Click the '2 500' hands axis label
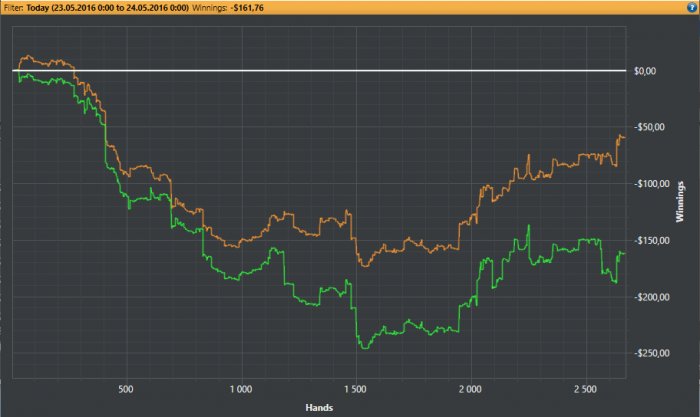The image size is (700, 417). (x=585, y=389)
